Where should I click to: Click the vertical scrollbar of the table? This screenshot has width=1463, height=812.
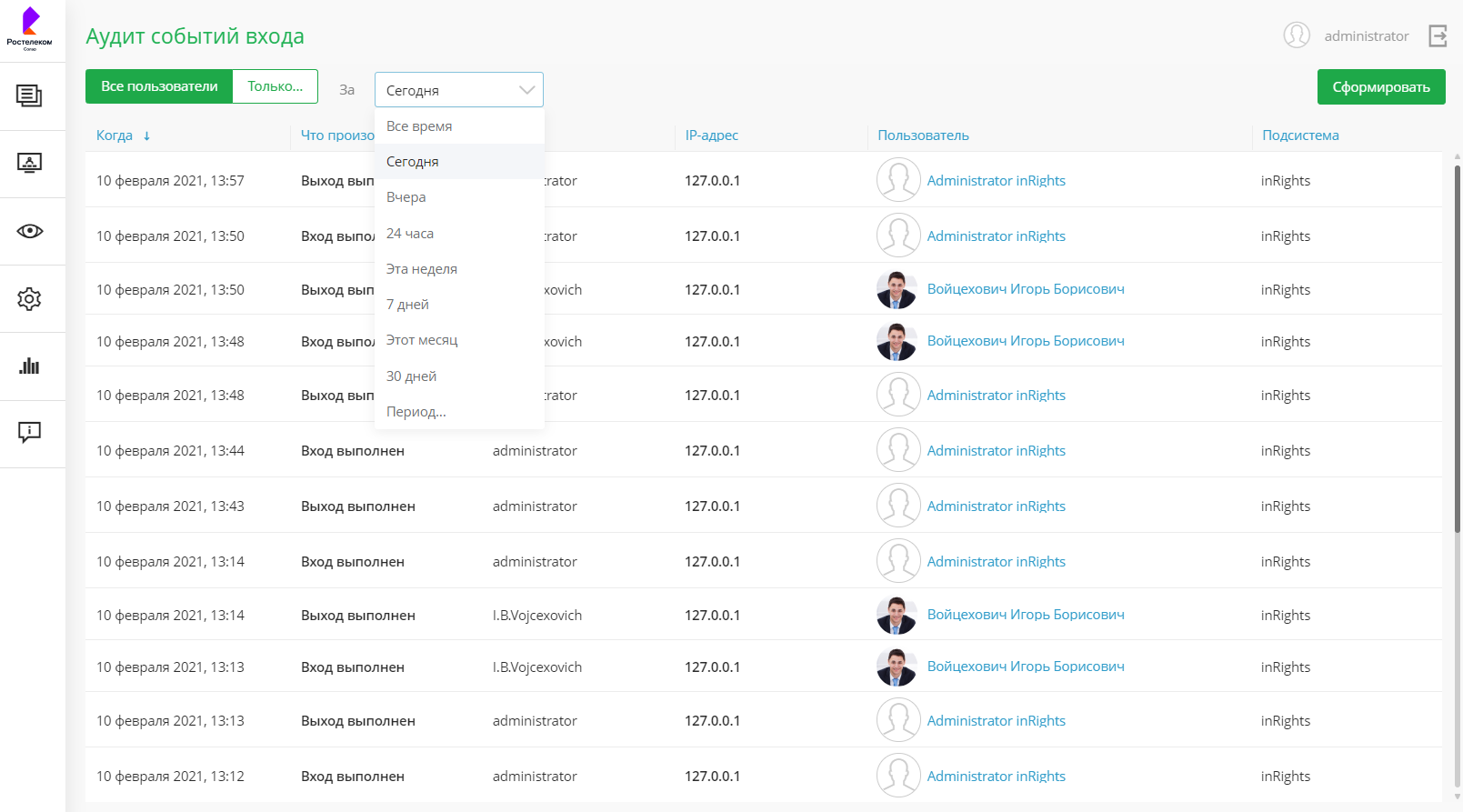1458,348
